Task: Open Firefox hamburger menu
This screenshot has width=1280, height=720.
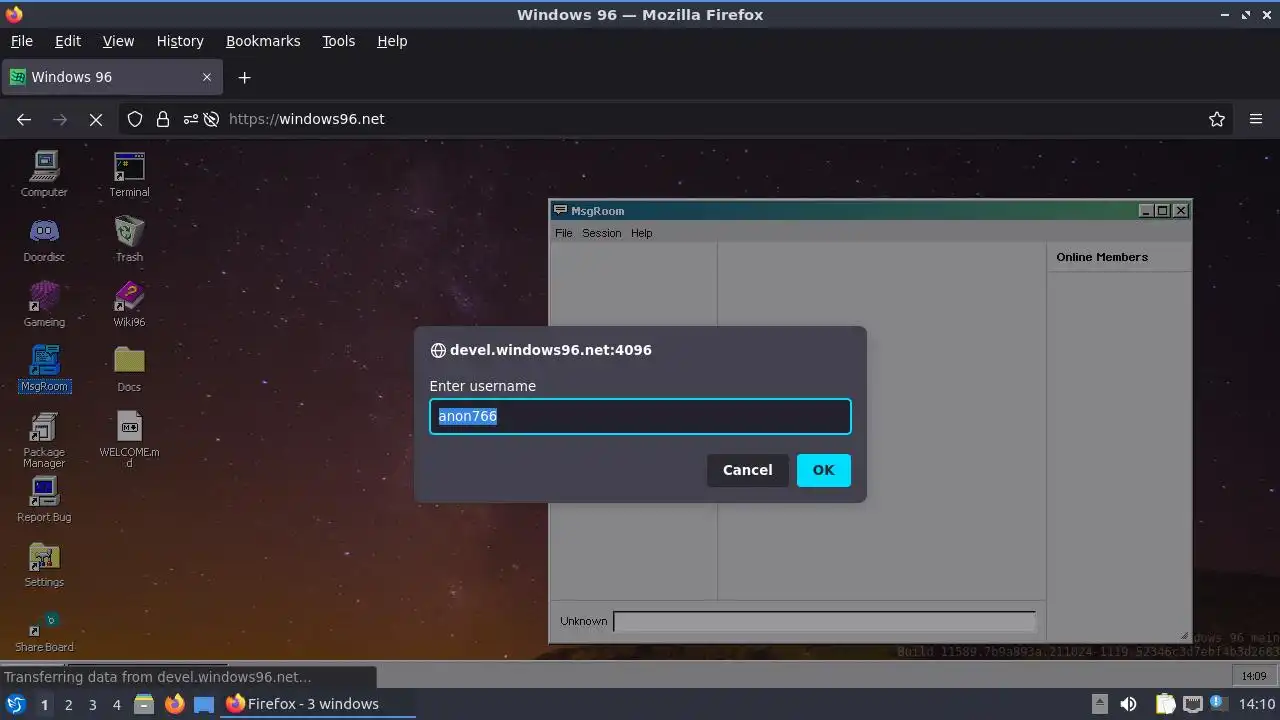Action: point(1256,119)
